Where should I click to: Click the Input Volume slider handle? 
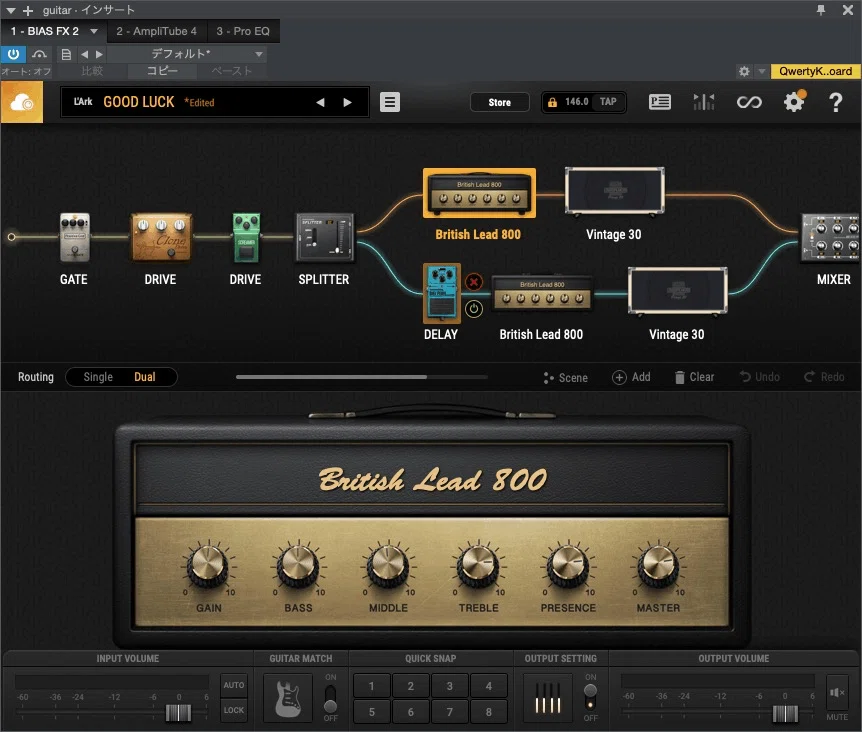(x=179, y=713)
